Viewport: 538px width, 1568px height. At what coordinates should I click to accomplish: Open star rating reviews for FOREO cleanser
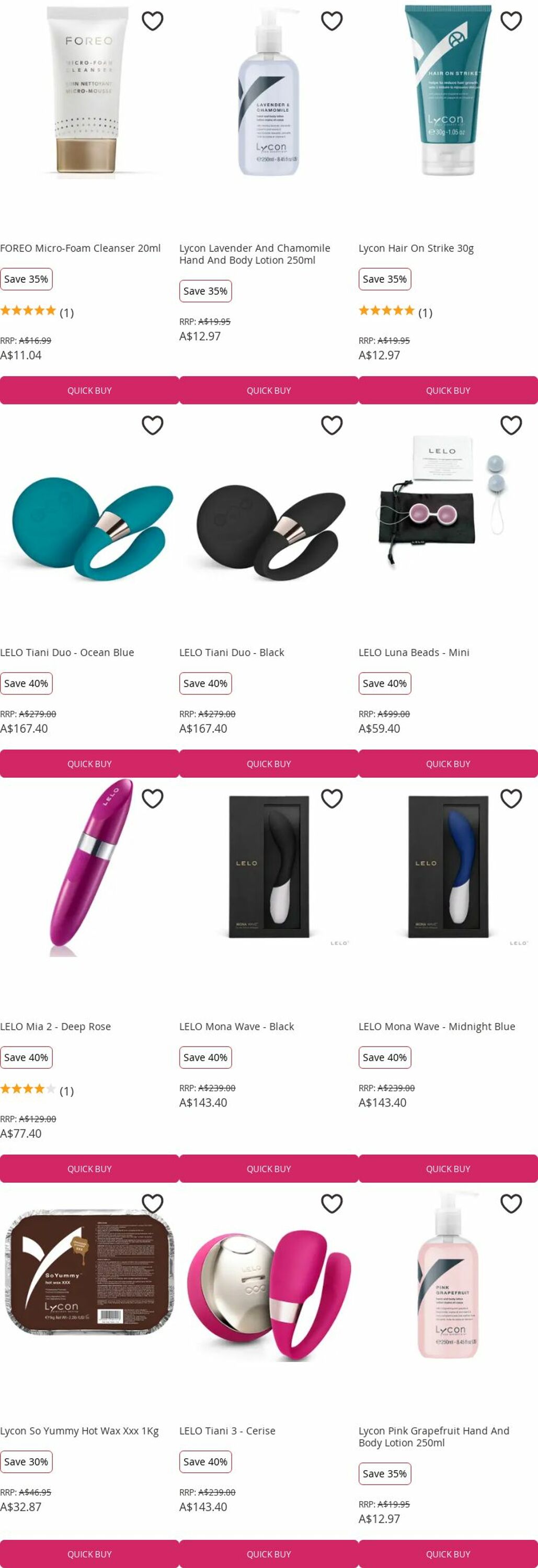(37, 312)
